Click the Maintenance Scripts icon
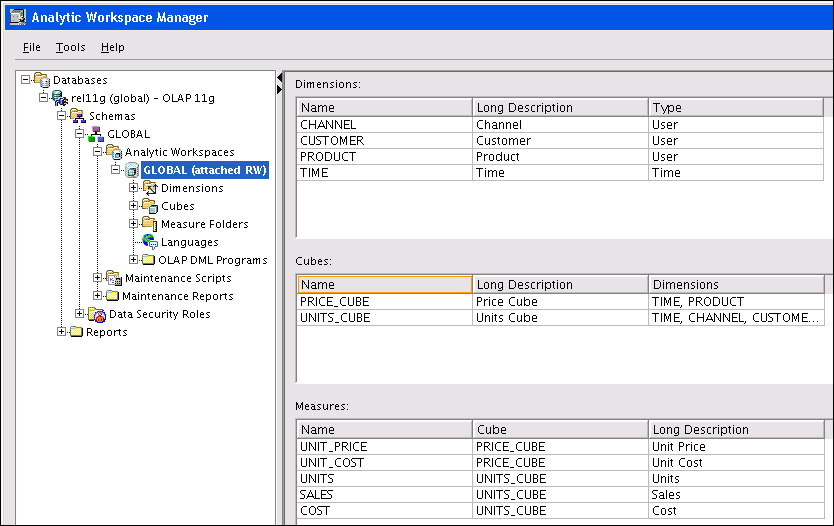Viewport: 834px width, 526px height. tap(113, 278)
